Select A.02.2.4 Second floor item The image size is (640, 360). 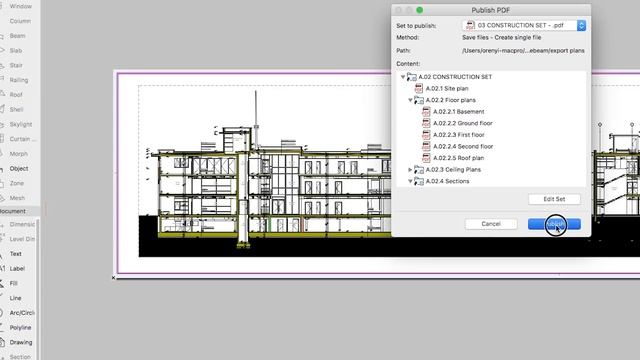point(463,146)
